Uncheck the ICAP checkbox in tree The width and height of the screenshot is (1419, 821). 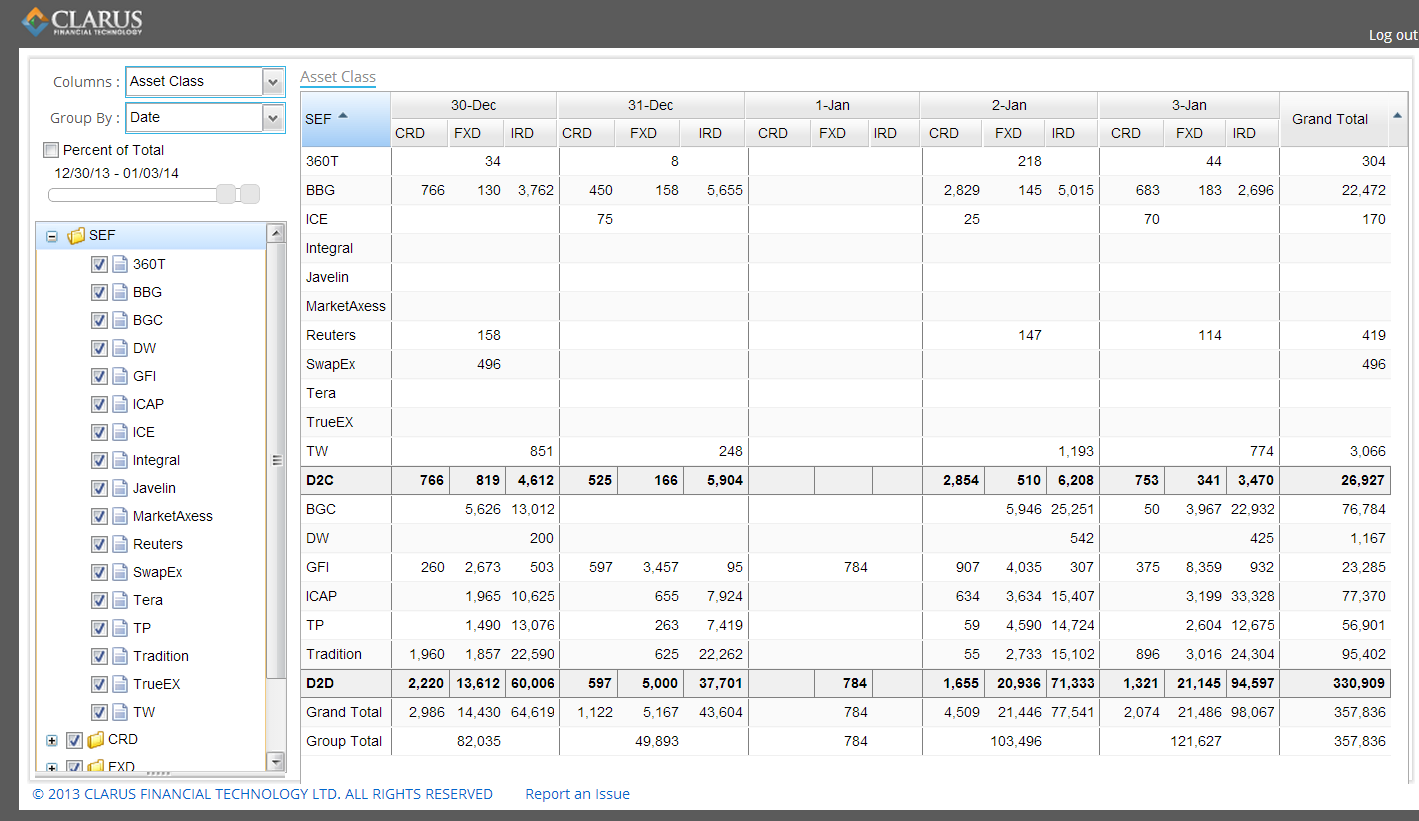(99, 404)
